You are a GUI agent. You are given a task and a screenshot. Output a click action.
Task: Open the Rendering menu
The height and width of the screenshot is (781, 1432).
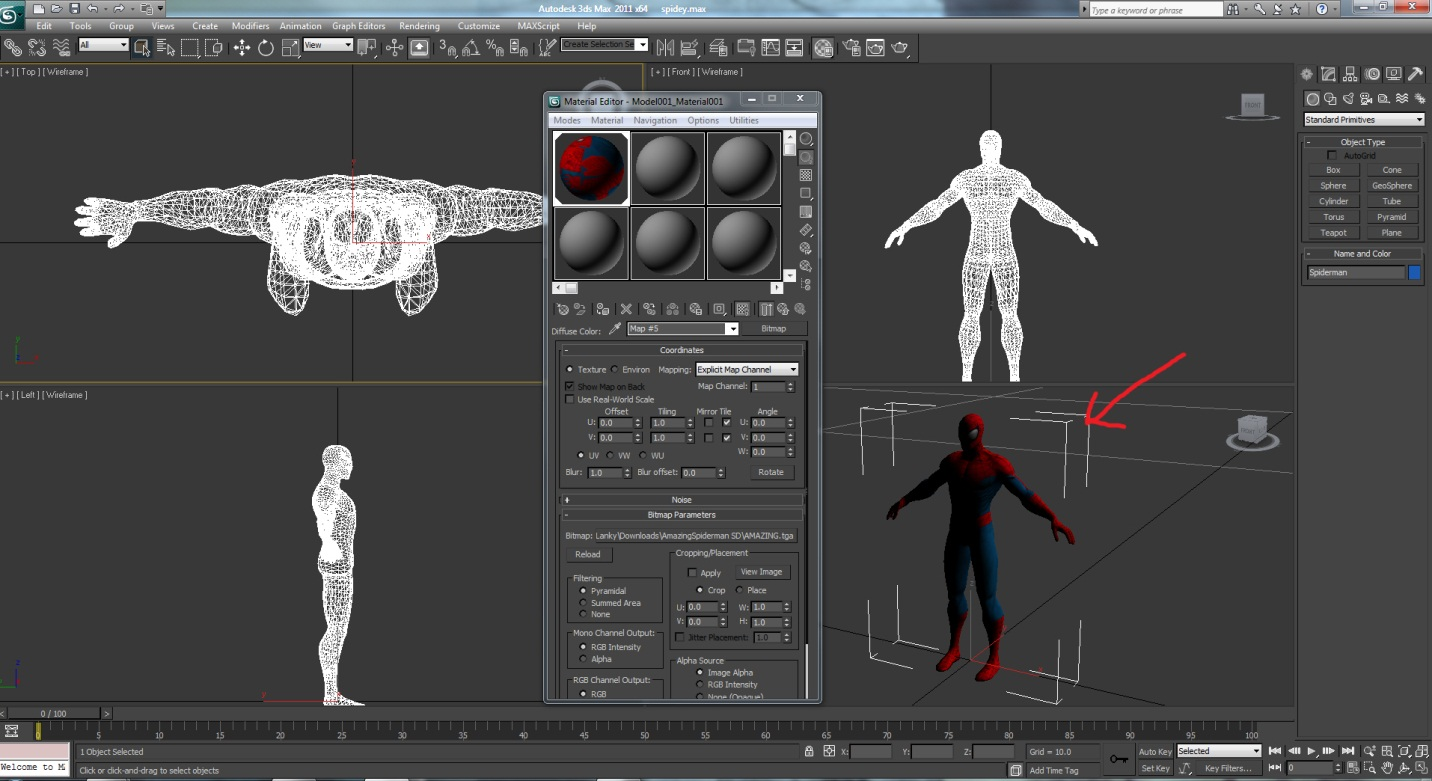click(x=419, y=26)
